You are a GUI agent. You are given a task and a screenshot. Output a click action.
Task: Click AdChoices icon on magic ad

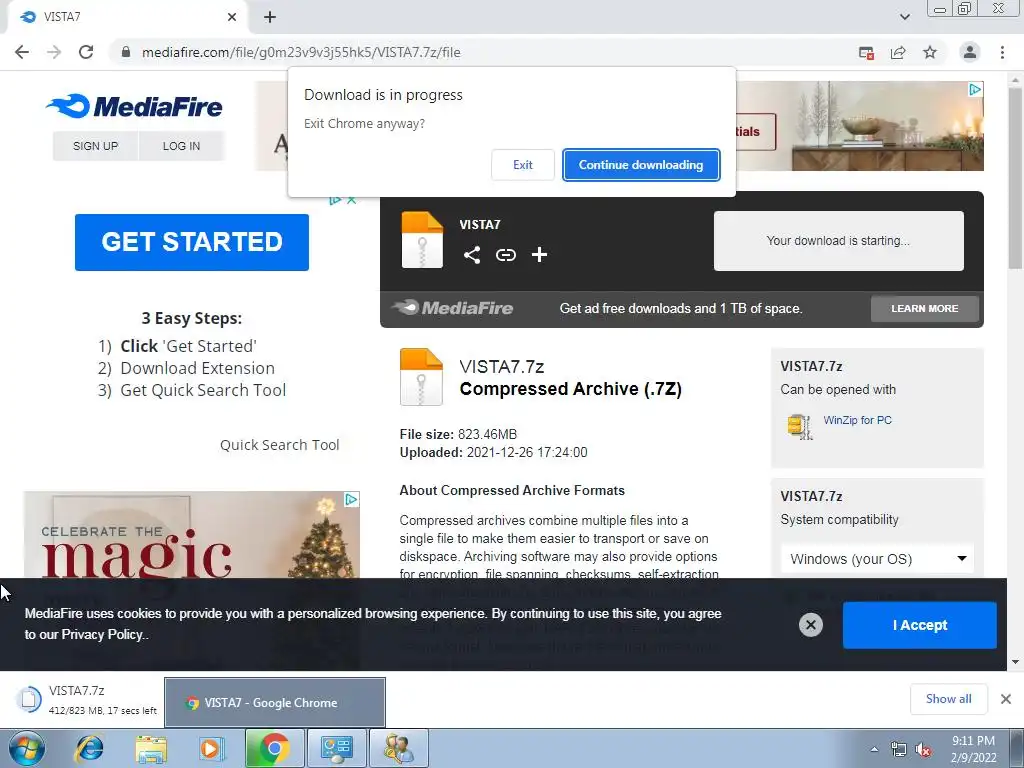[351, 500]
